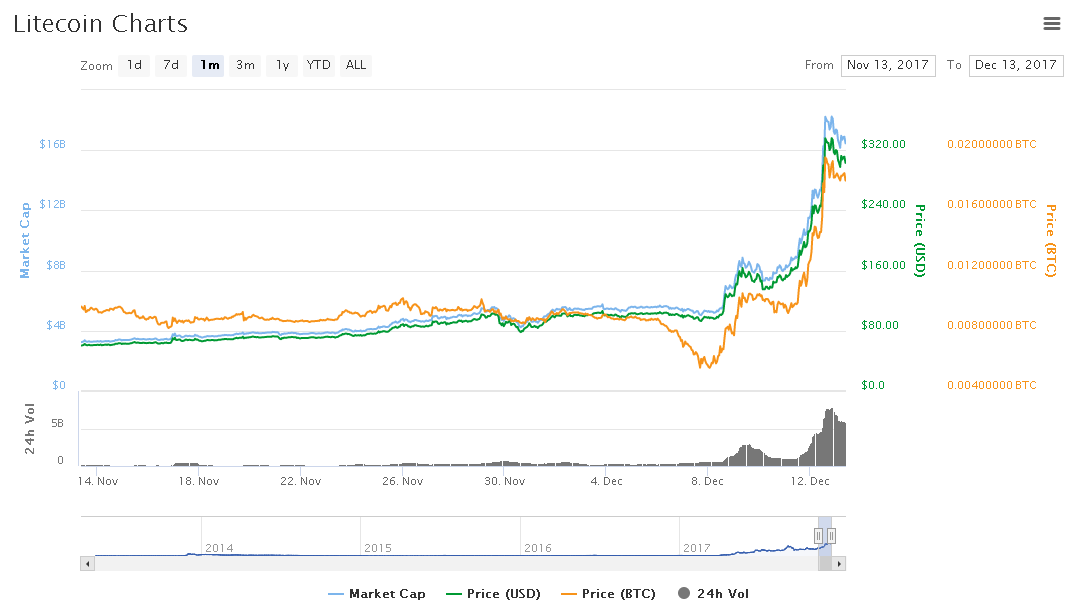This screenshot has width=1066, height=609.
Task: Click the 12. Dec date label
Action: [x=810, y=481]
